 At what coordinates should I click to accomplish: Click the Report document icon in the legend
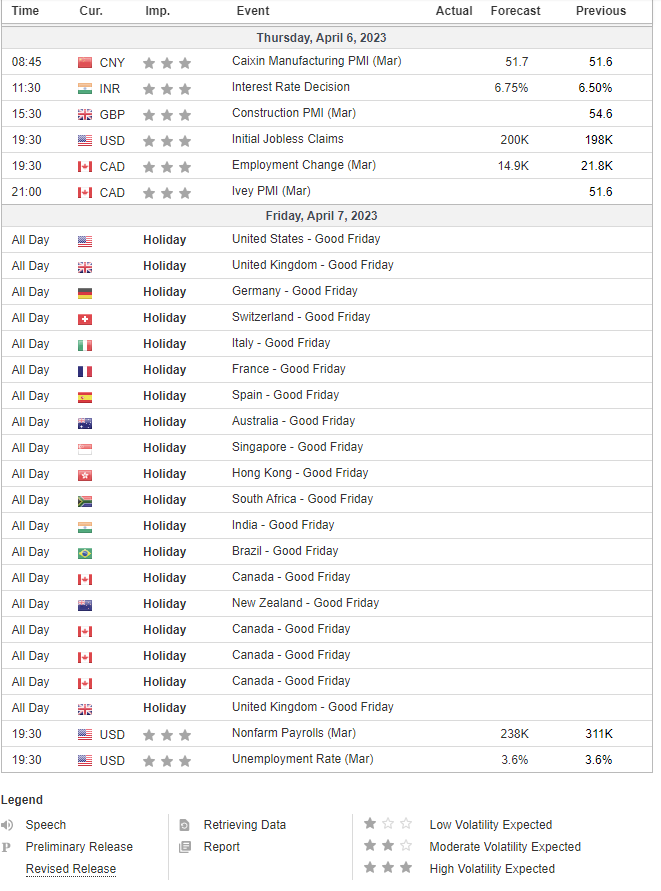[x=185, y=847]
